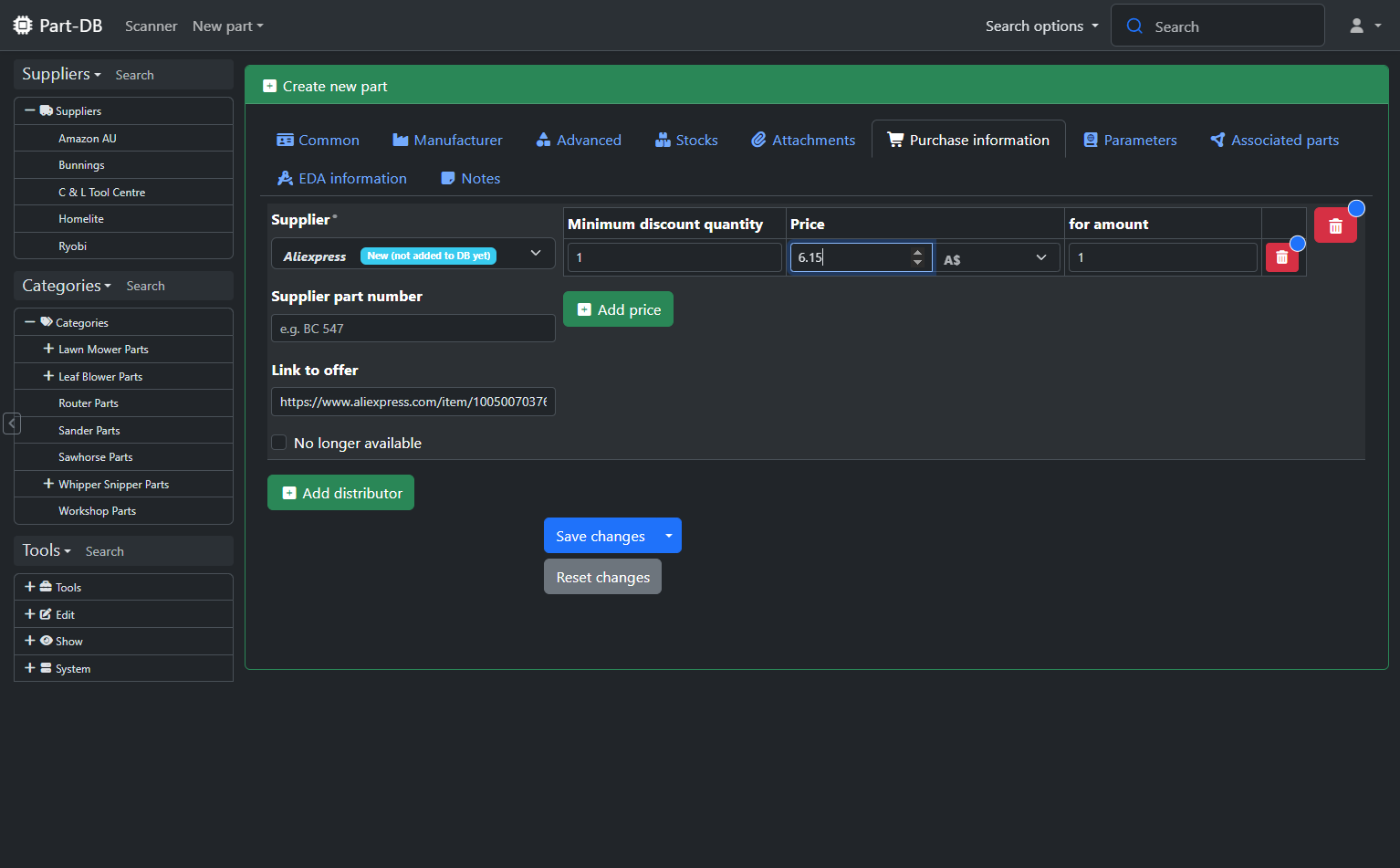The width and height of the screenshot is (1400, 868).
Task: Increase price using the stepper up arrow
Action: point(917,252)
